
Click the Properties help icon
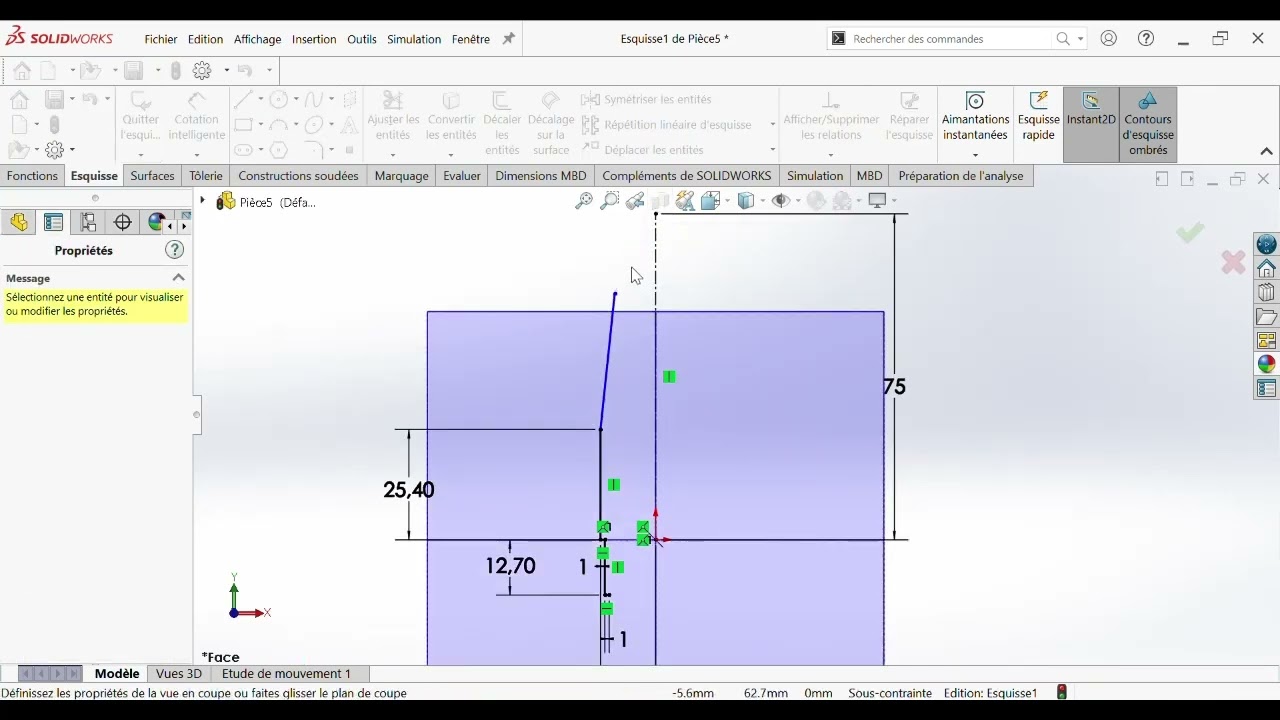click(174, 250)
